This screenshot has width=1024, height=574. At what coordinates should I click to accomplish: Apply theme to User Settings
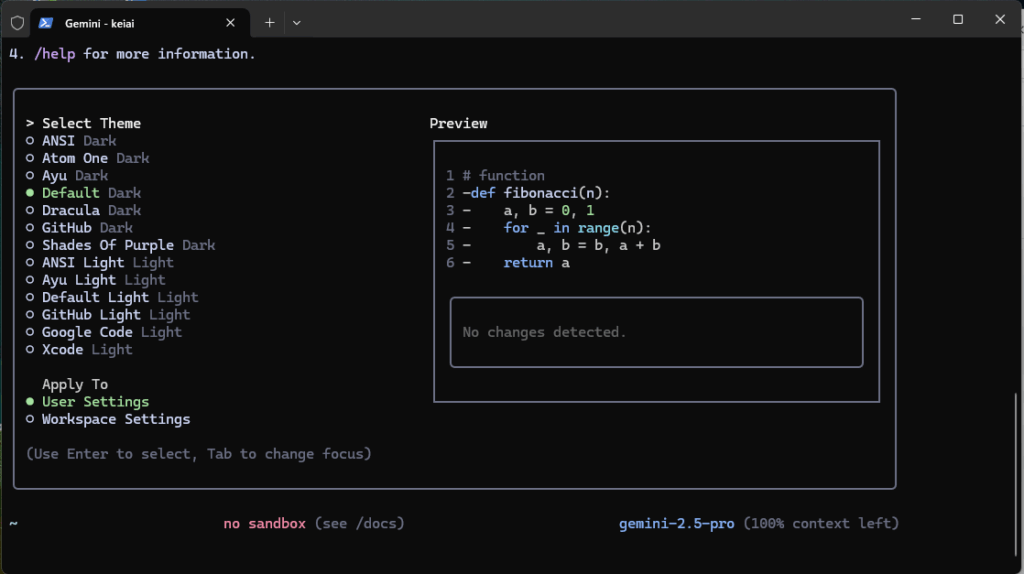[88, 402]
